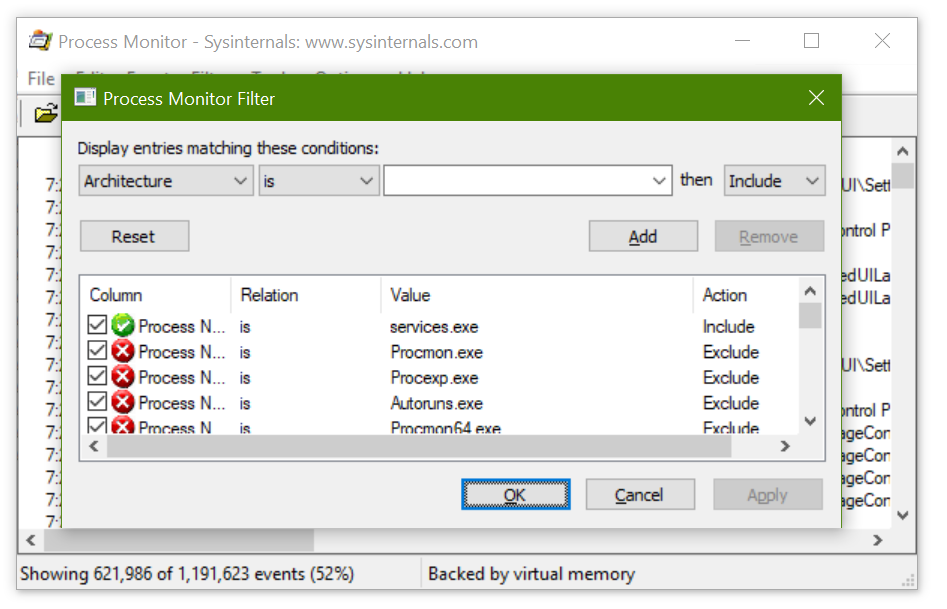
Task: Click the Reset button
Action: coord(134,236)
